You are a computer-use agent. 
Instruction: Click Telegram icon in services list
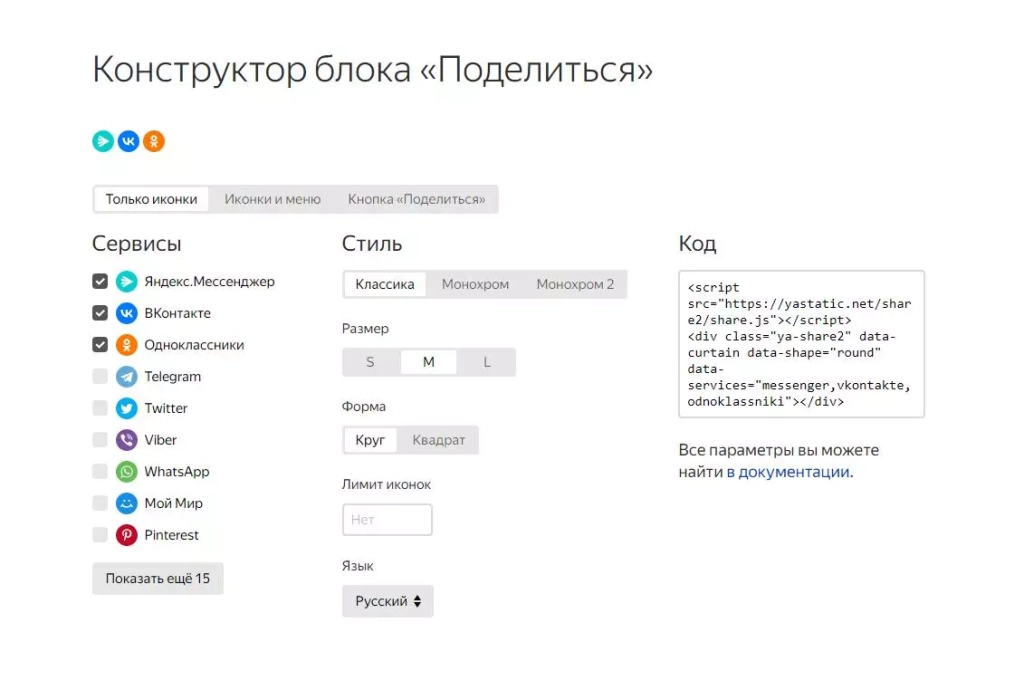coord(127,376)
